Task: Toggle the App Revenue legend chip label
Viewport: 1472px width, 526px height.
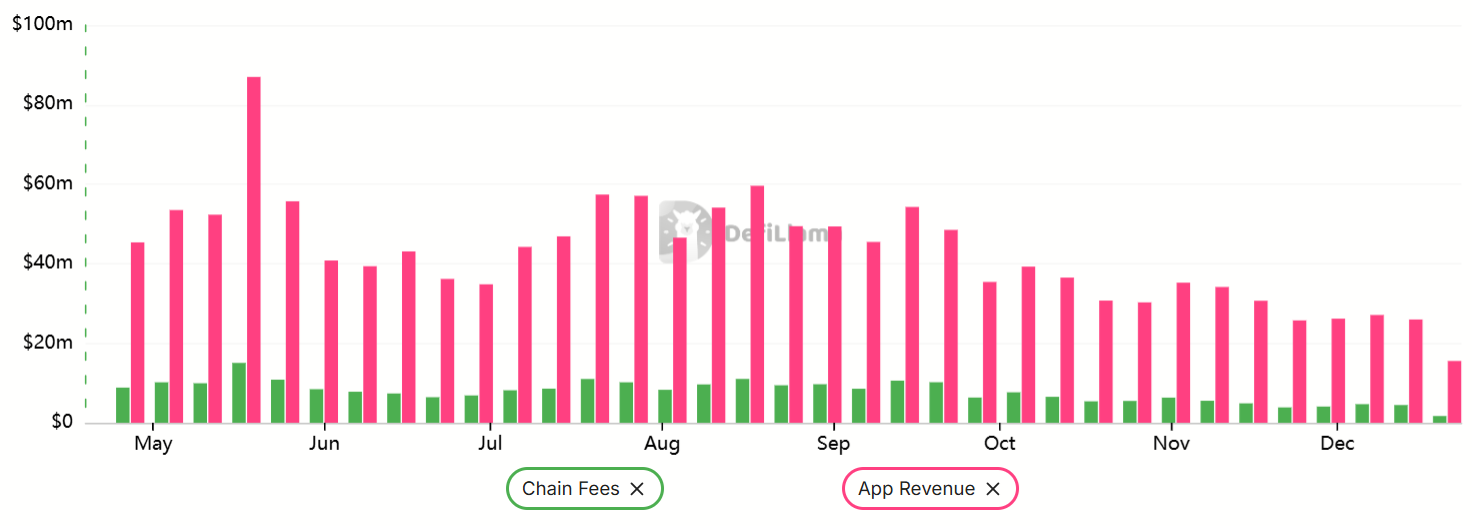Action: tap(915, 489)
